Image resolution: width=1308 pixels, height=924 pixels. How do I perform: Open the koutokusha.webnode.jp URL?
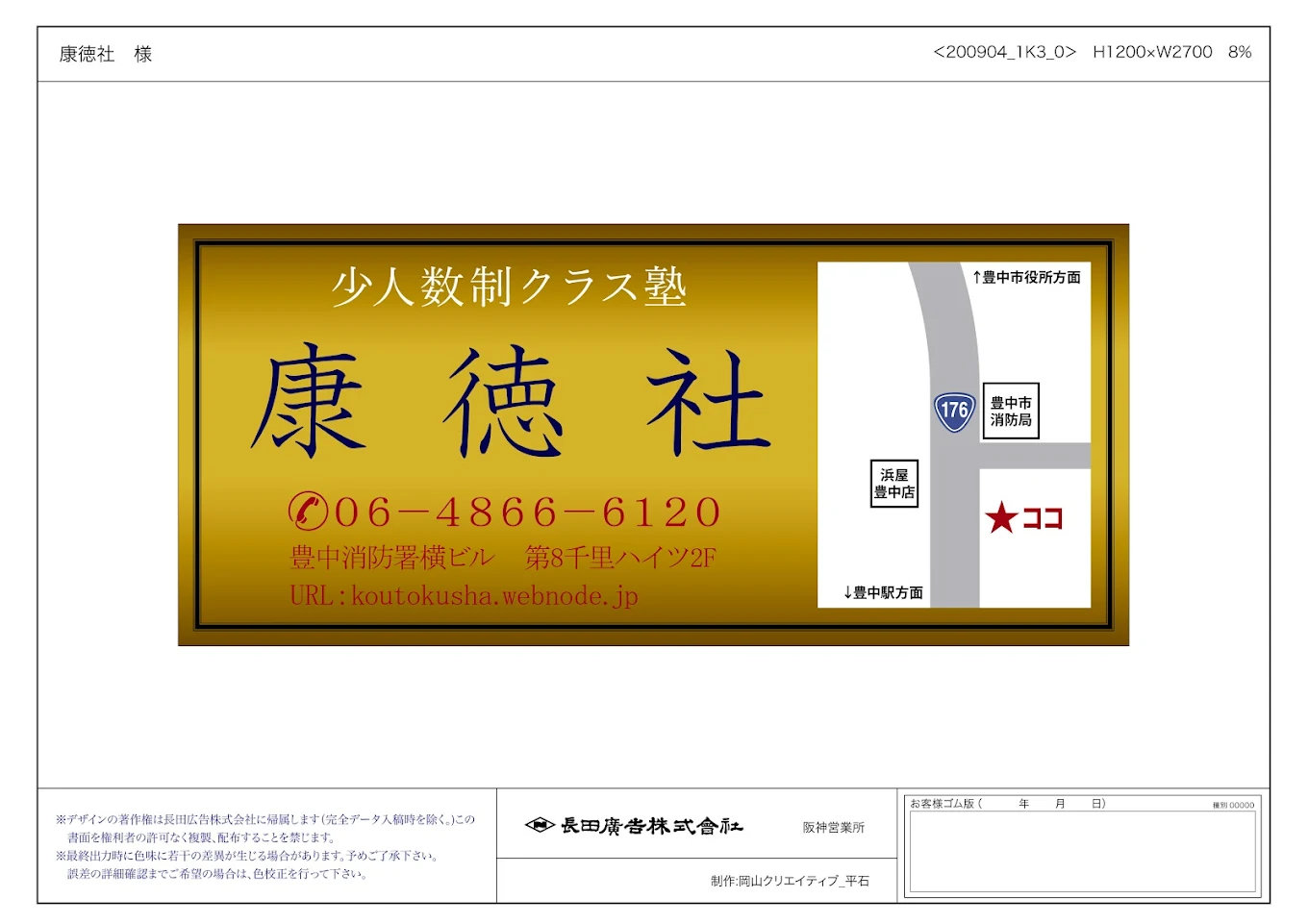[465, 596]
